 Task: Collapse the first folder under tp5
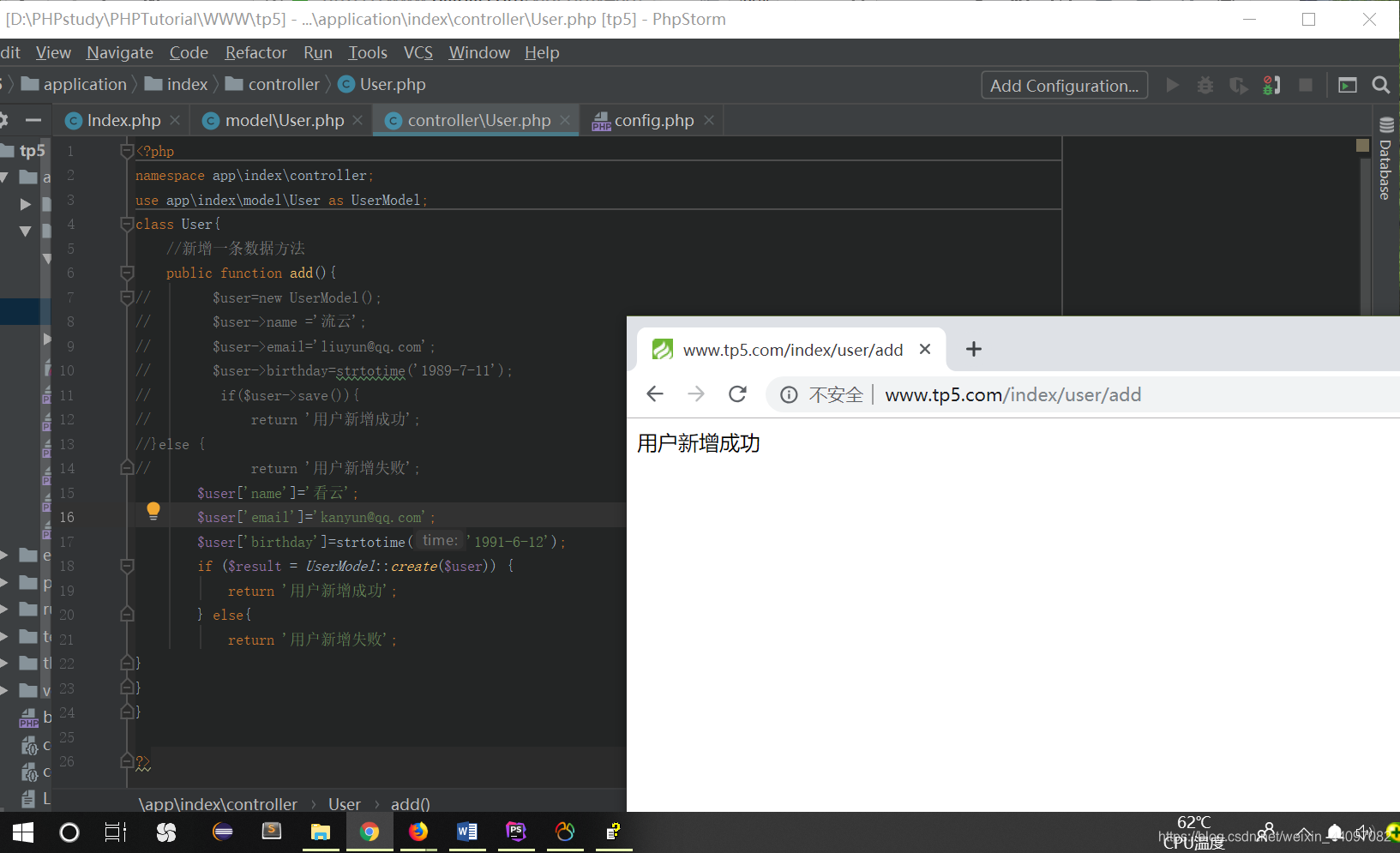[4, 177]
